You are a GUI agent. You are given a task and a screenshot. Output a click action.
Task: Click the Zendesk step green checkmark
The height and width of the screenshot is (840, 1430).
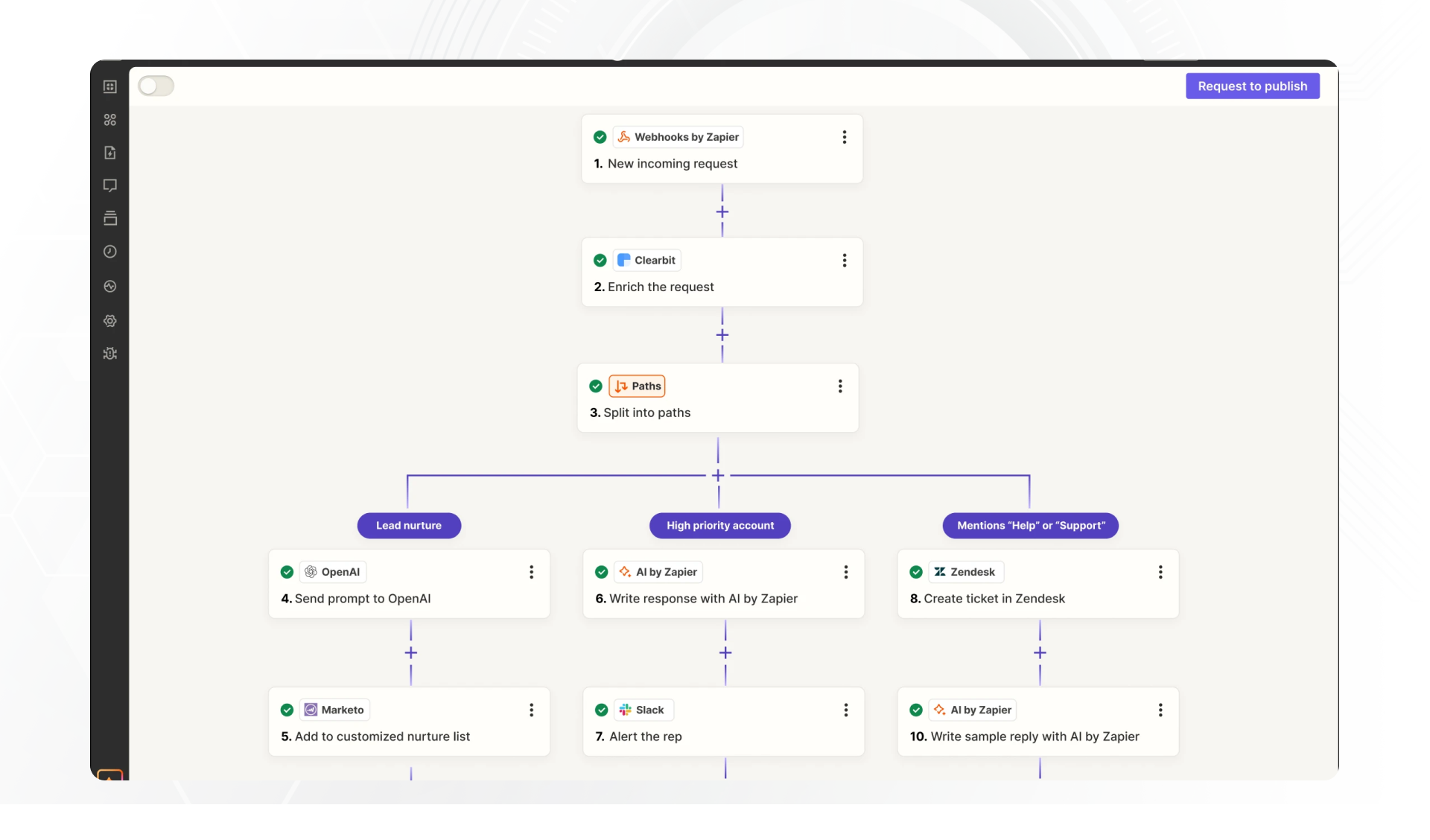(x=916, y=572)
